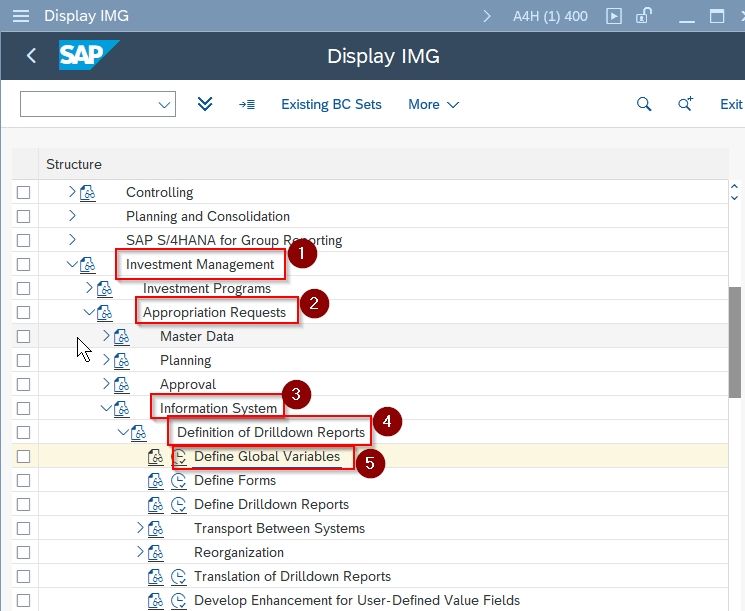745x611 pixels.
Task: Open documentation icon for Information System
Action: [x=122, y=409]
